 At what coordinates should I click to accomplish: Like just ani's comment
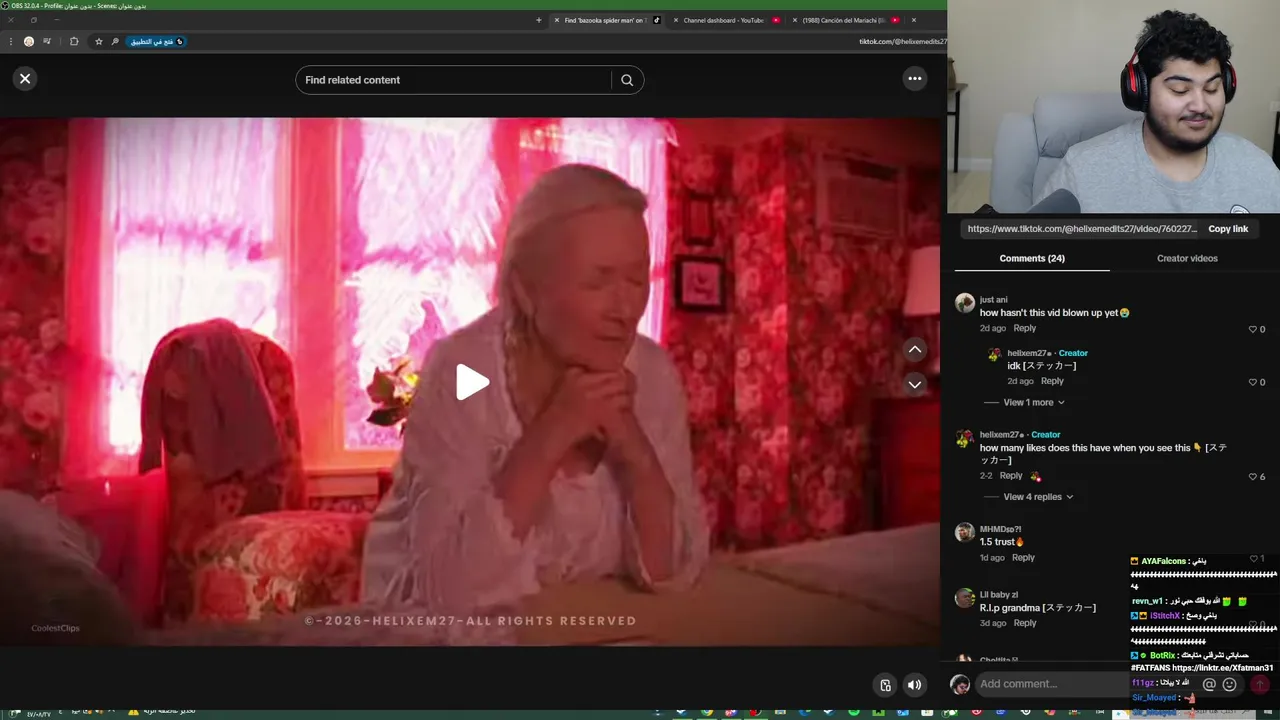1252,329
